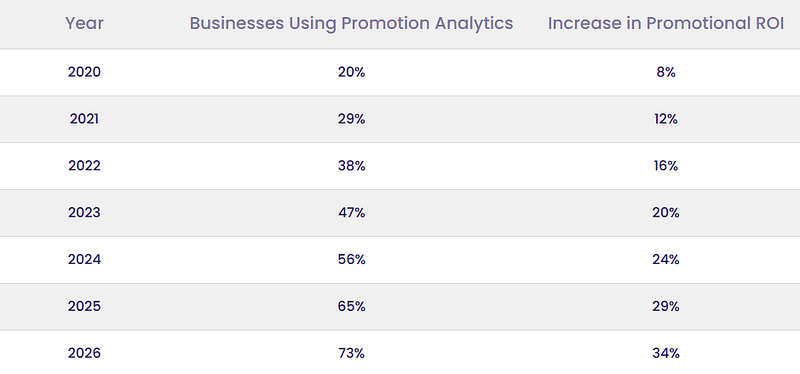Screen dimensions: 800x374
Task: Select the 29% analytics usage value
Action: click(x=352, y=119)
